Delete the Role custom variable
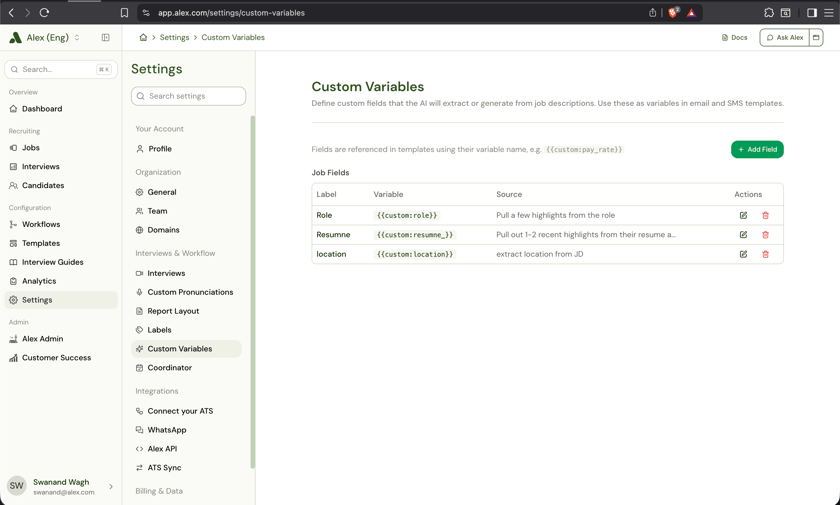Screen dimensions: 840x505 click(x=766, y=215)
